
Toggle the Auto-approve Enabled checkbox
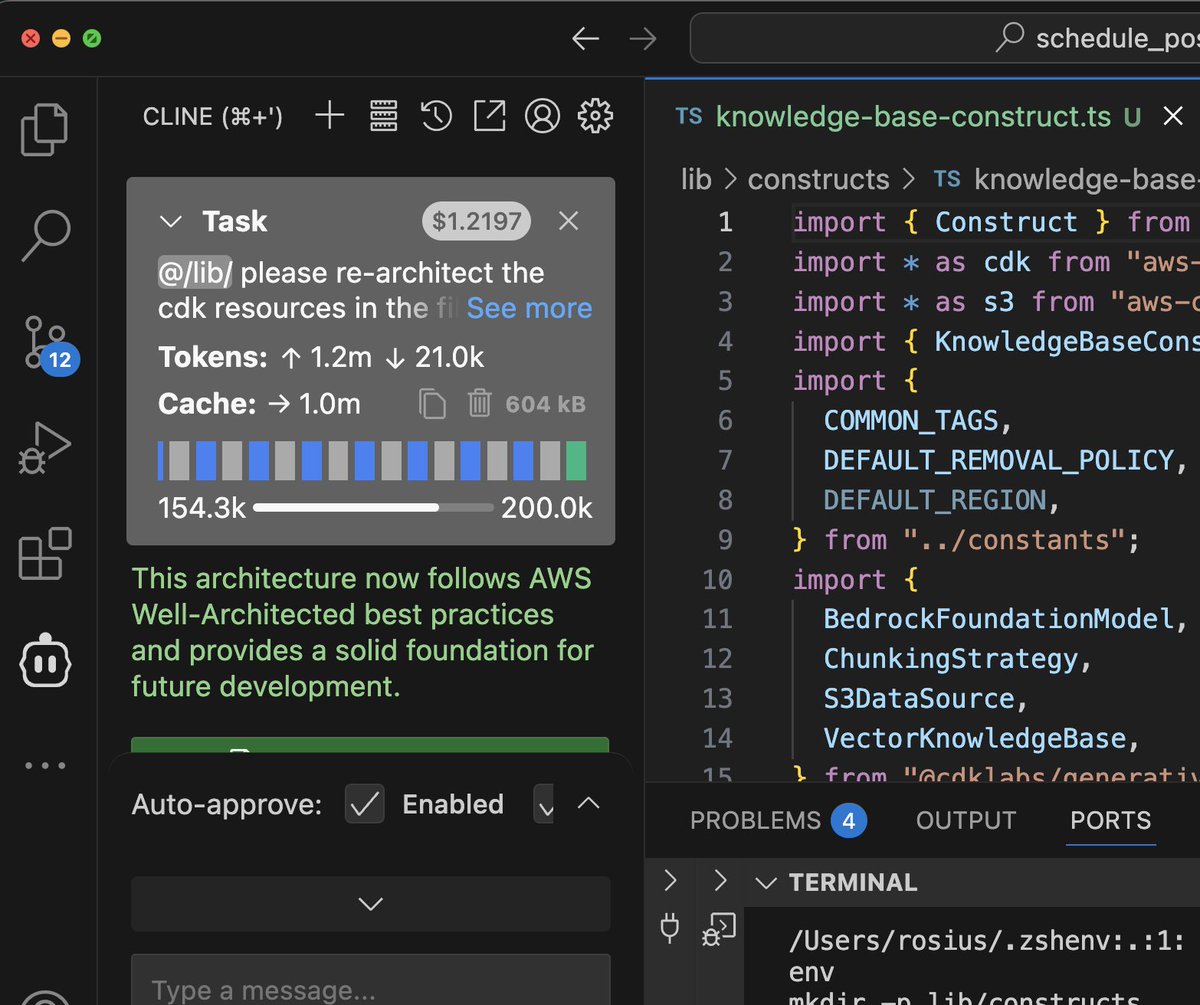click(364, 804)
